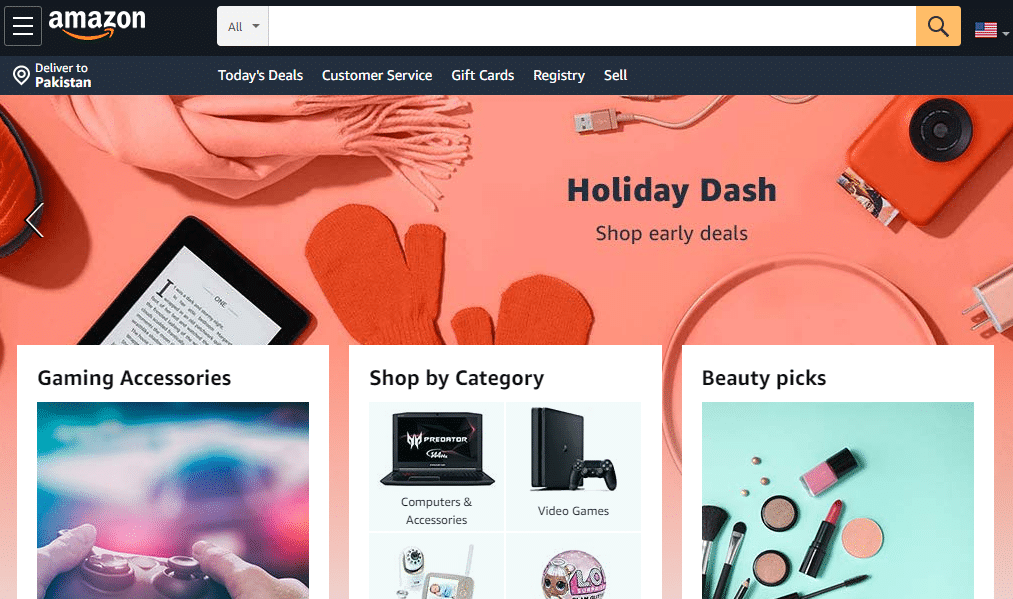Screen dimensions: 1013x599
Task: Open Holiday Dash early deals banner
Action: (x=671, y=208)
